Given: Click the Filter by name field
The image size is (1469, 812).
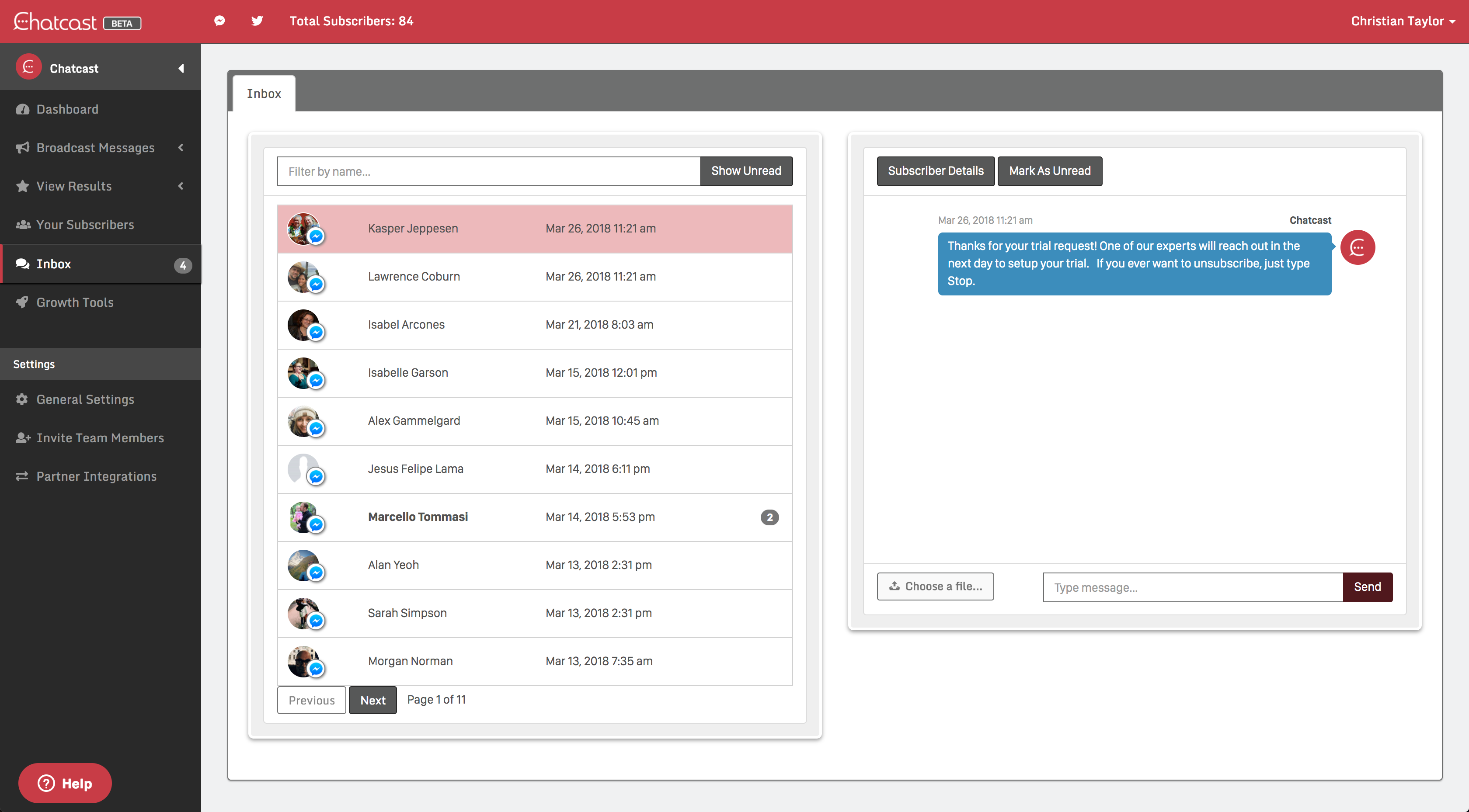Looking at the screenshot, I should [x=489, y=171].
